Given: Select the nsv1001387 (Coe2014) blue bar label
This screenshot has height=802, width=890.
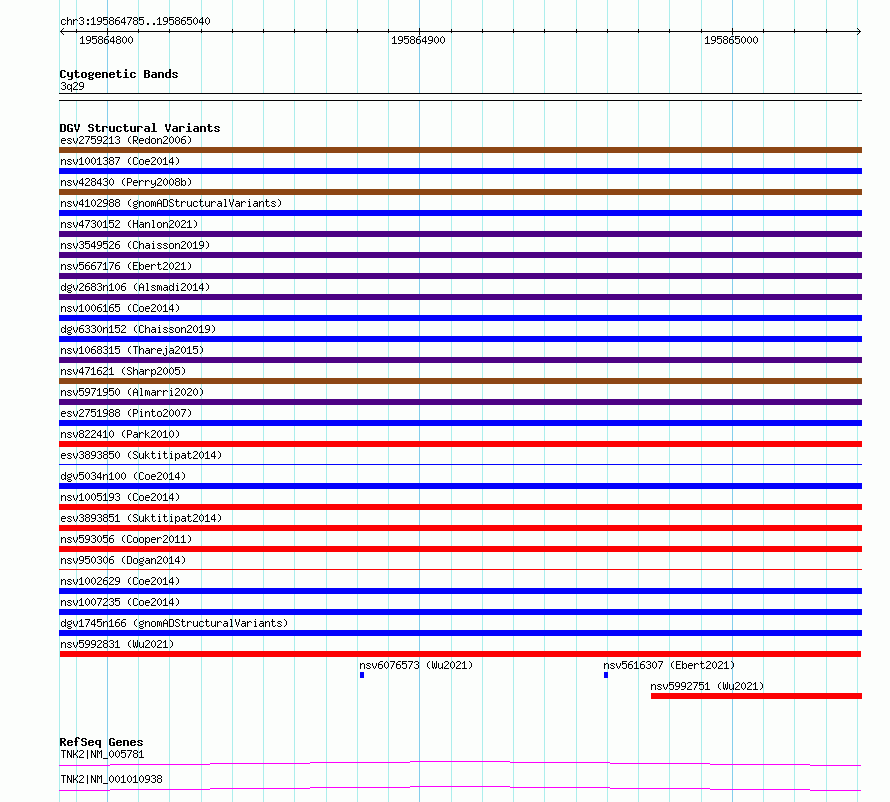Looking at the screenshot, I should 120,161.
